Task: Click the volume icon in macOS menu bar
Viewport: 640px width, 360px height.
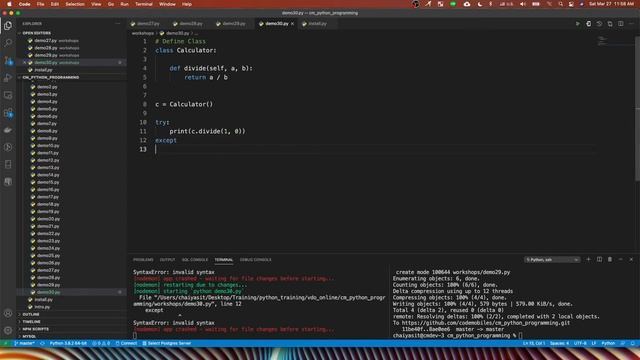Action: (x=522, y=4)
